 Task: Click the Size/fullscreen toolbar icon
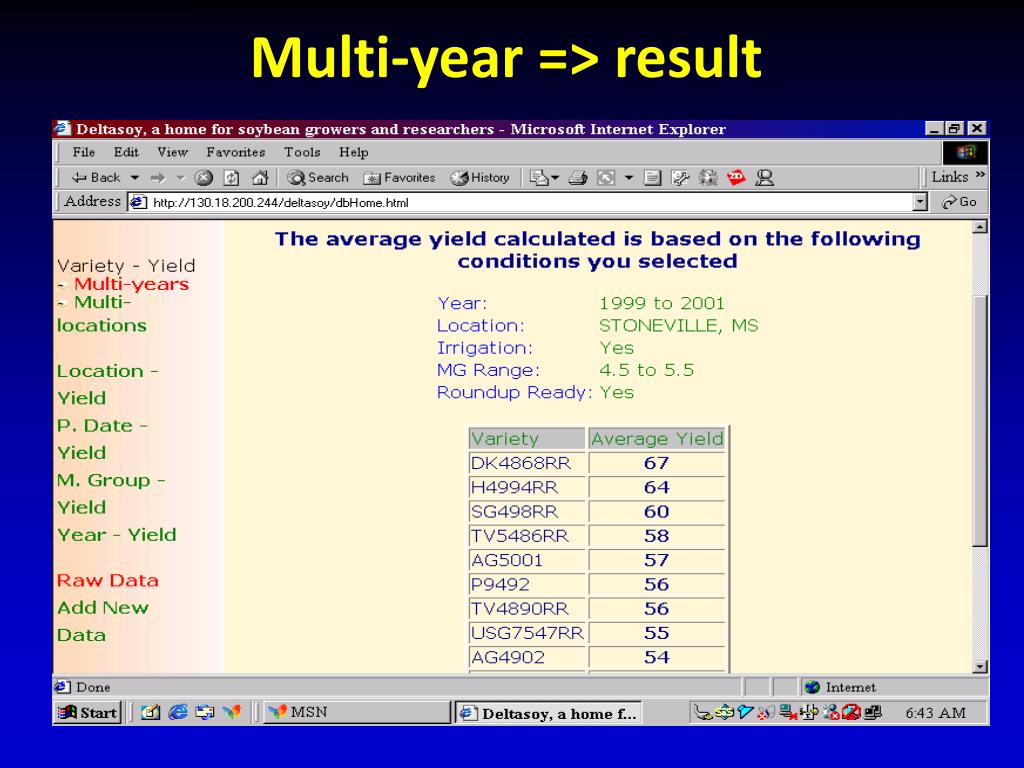coord(607,178)
